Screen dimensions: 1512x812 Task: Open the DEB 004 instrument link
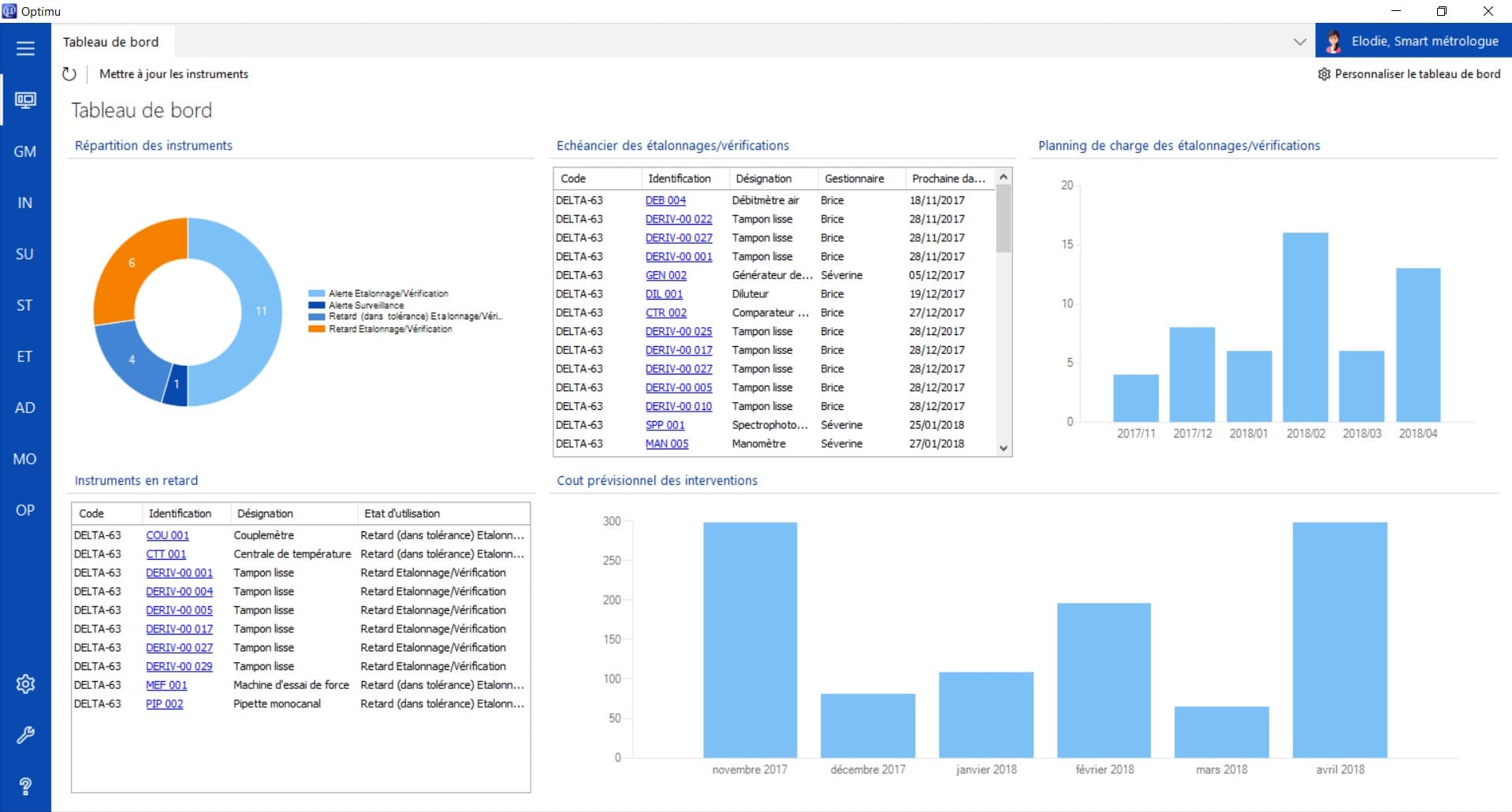point(665,200)
